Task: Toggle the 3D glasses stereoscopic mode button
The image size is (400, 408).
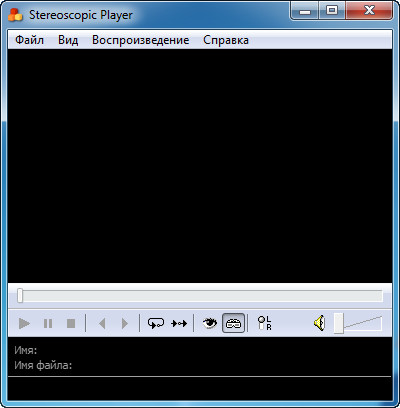Action: tap(233, 323)
